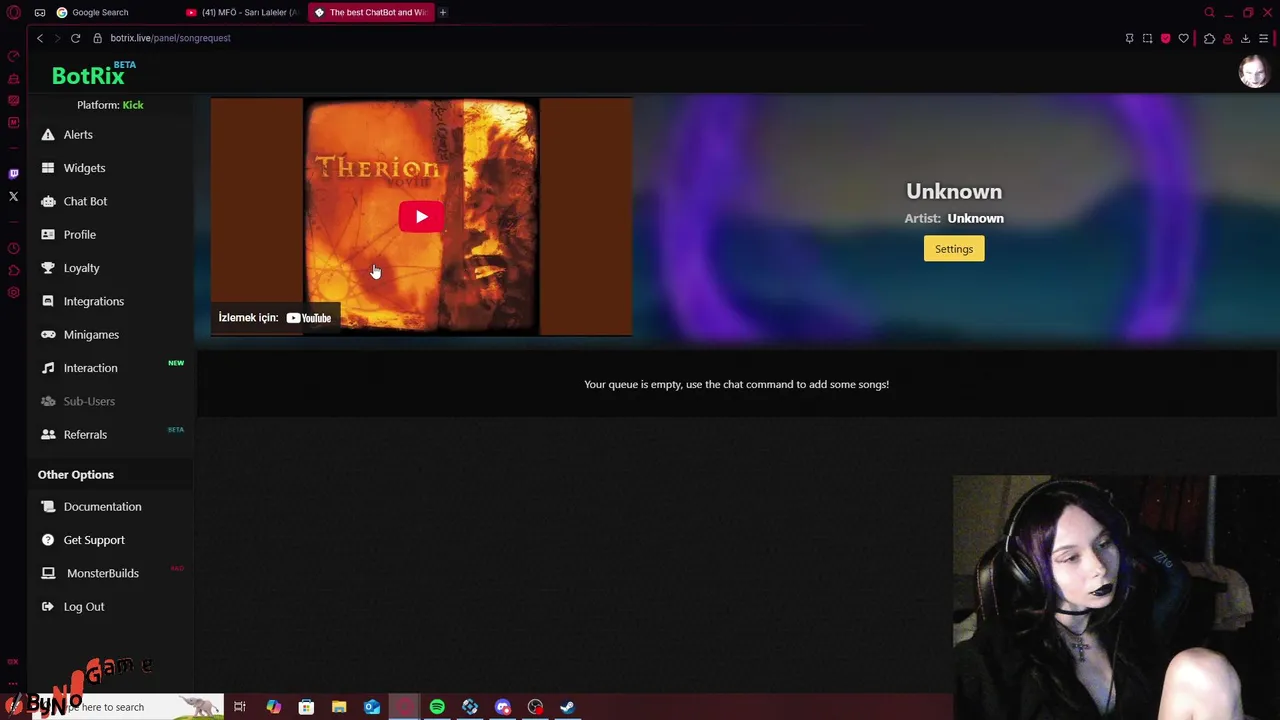
Task: Open the user avatar in top right
Action: (1254, 72)
